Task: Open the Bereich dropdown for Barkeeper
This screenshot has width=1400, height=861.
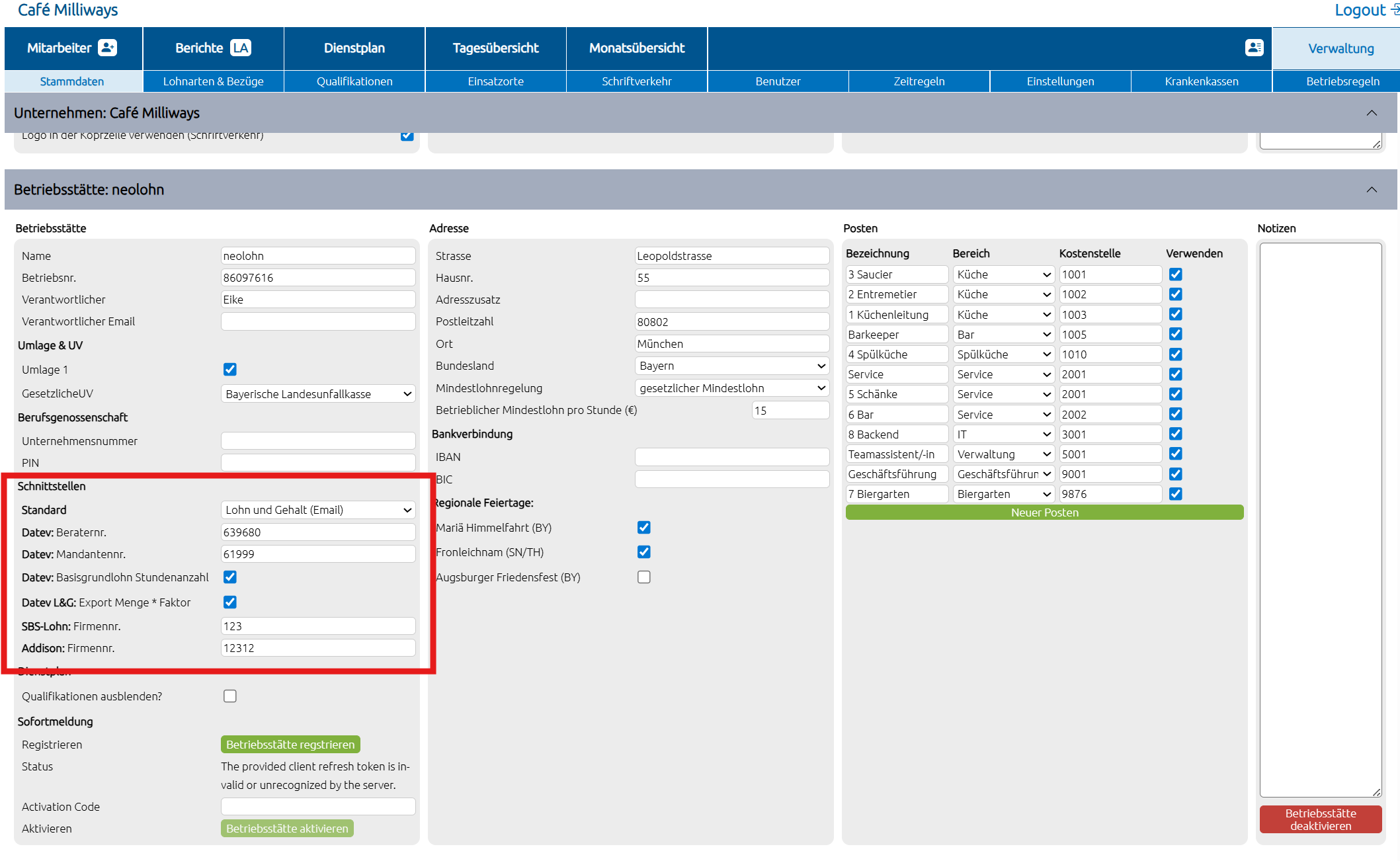Action: [x=1004, y=335]
